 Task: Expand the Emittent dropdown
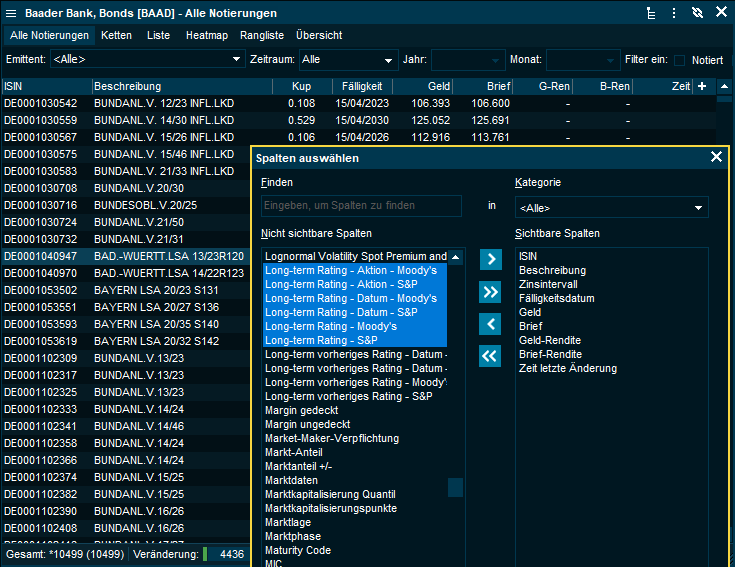(x=147, y=60)
